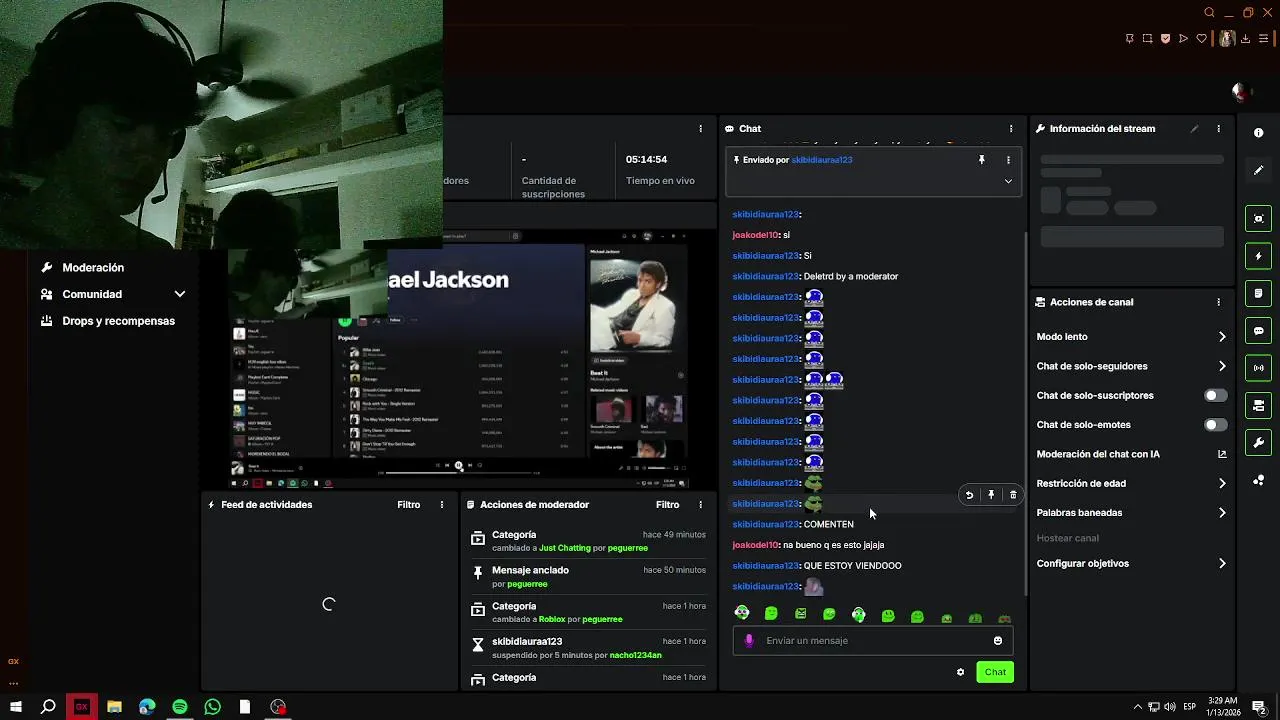Toggle the lightning activity feed panel icon
This screenshot has height=720, width=1280.
tap(1258, 256)
